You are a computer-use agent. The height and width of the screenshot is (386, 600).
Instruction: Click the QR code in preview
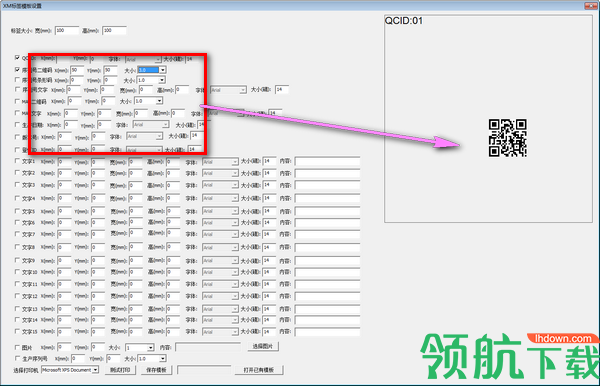507,137
